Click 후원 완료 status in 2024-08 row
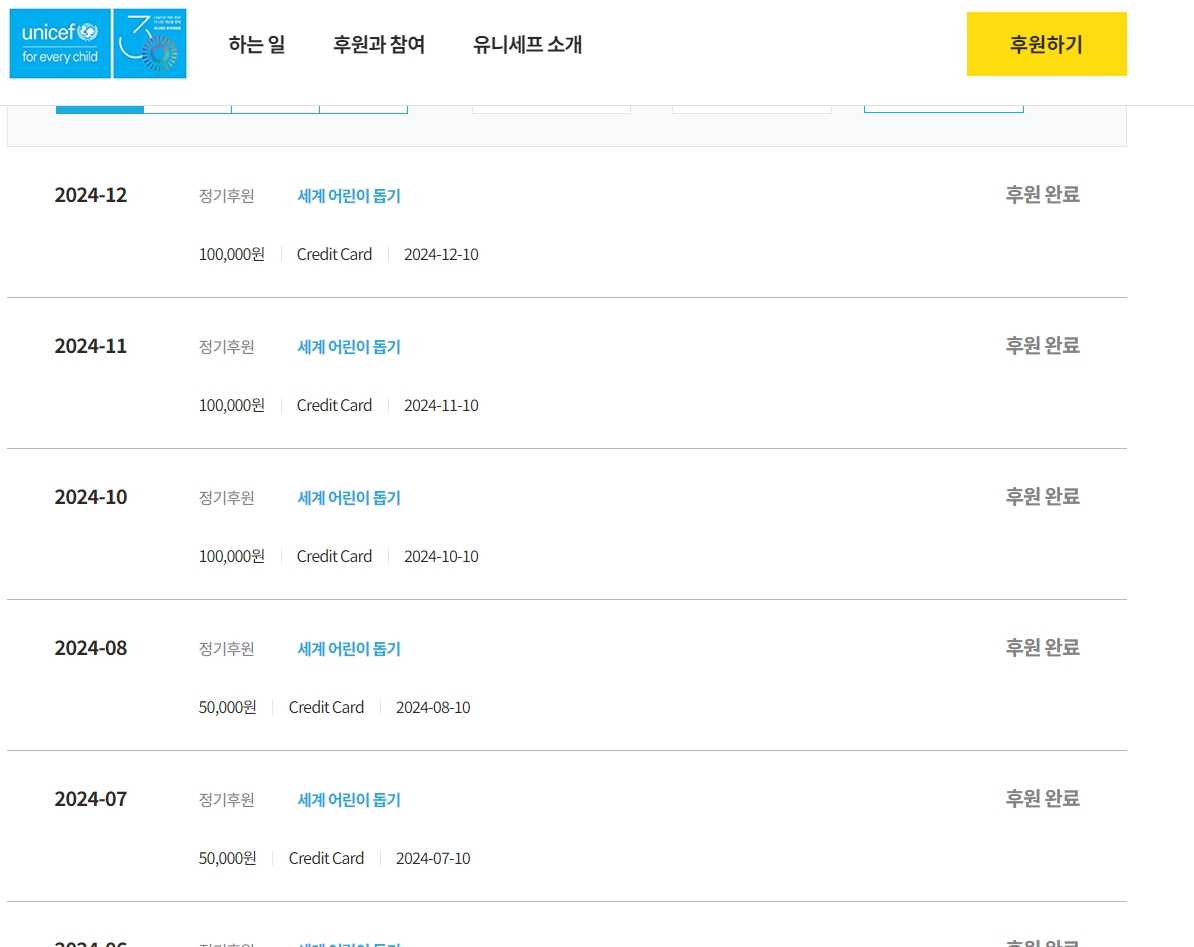 (1042, 648)
